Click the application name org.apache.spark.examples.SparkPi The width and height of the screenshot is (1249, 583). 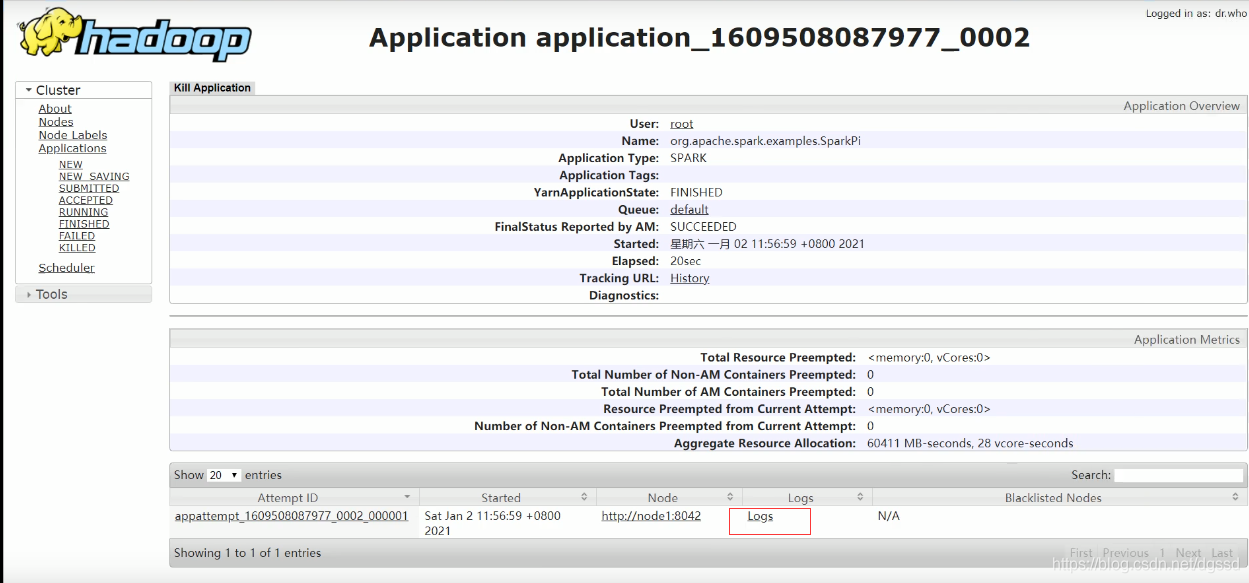pyautogui.click(x=765, y=141)
